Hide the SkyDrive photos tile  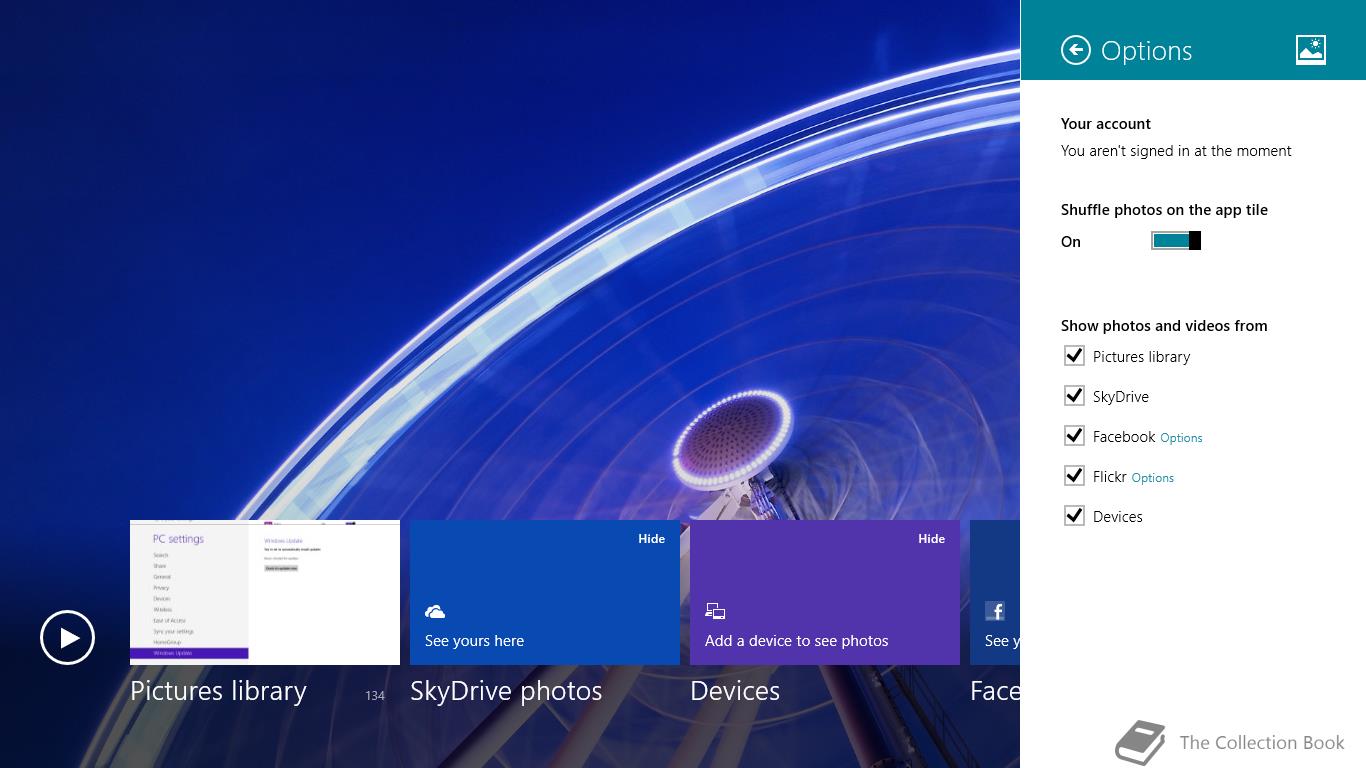coord(651,538)
